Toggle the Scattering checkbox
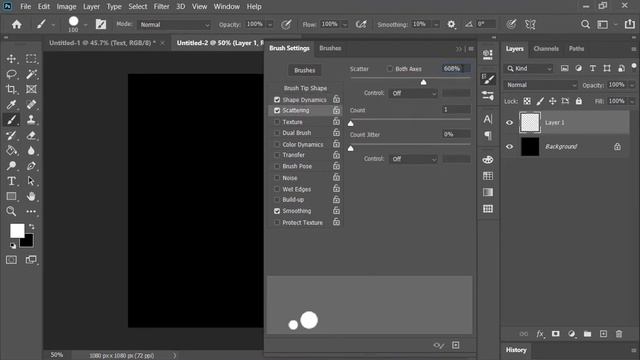640x360 pixels. coord(277,111)
